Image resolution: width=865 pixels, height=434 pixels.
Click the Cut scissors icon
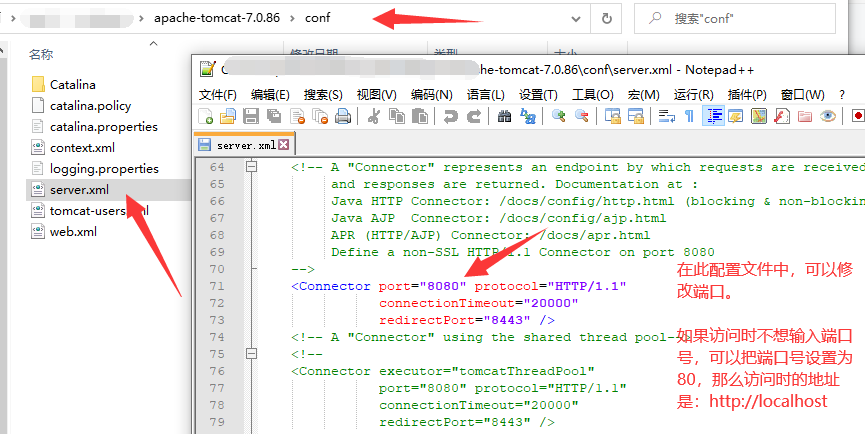point(373,116)
